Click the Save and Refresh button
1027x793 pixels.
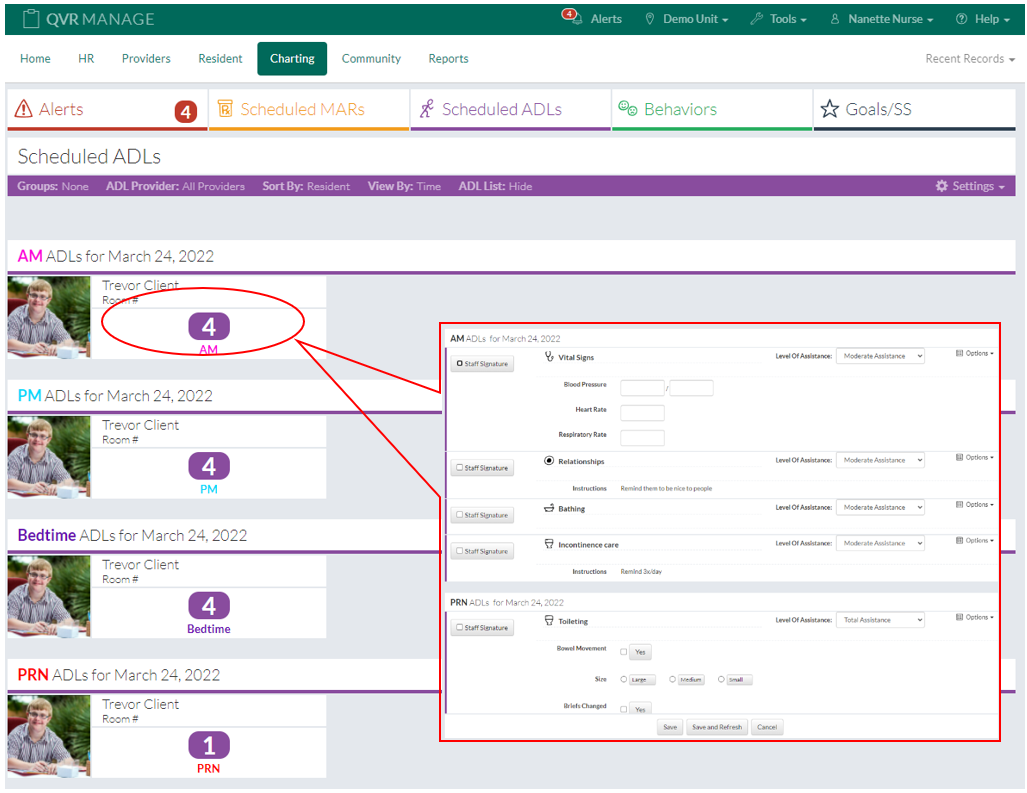point(717,727)
